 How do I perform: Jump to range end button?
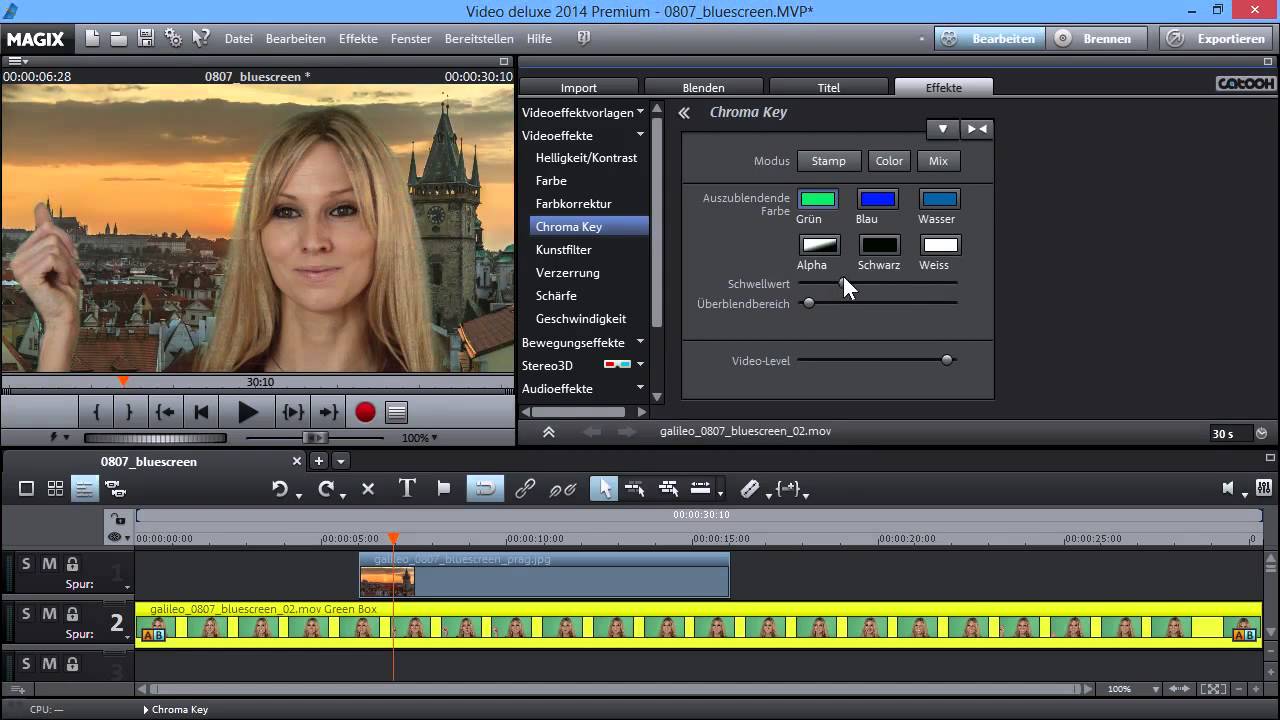tap(328, 412)
